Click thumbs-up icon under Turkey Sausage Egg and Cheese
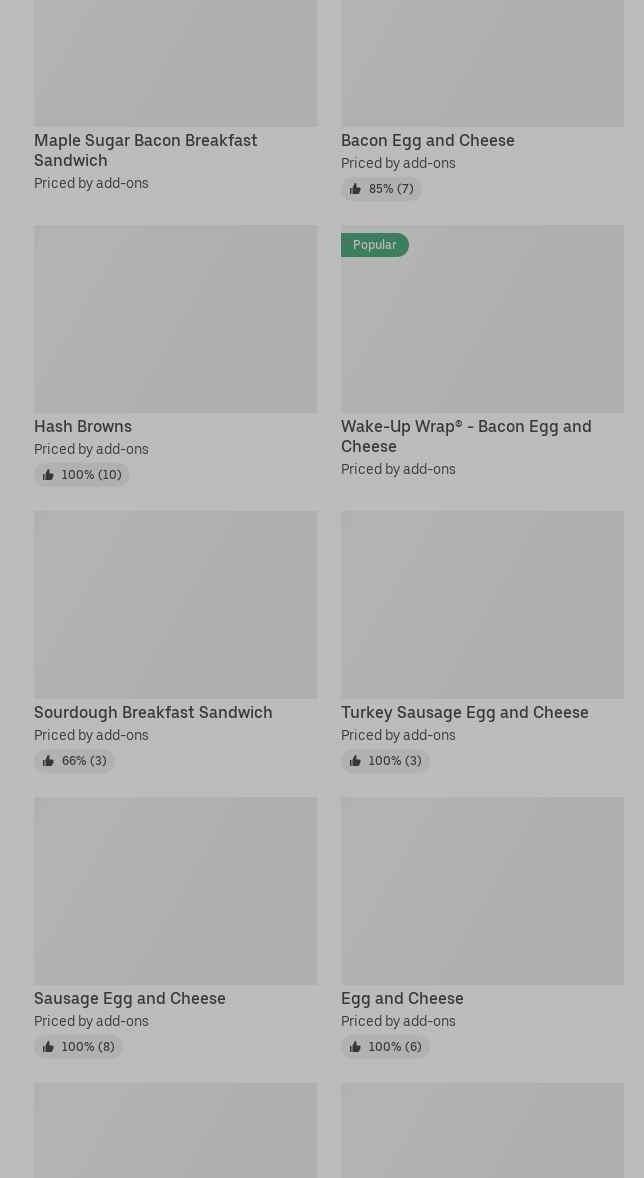This screenshot has width=644, height=1178. coord(355,761)
